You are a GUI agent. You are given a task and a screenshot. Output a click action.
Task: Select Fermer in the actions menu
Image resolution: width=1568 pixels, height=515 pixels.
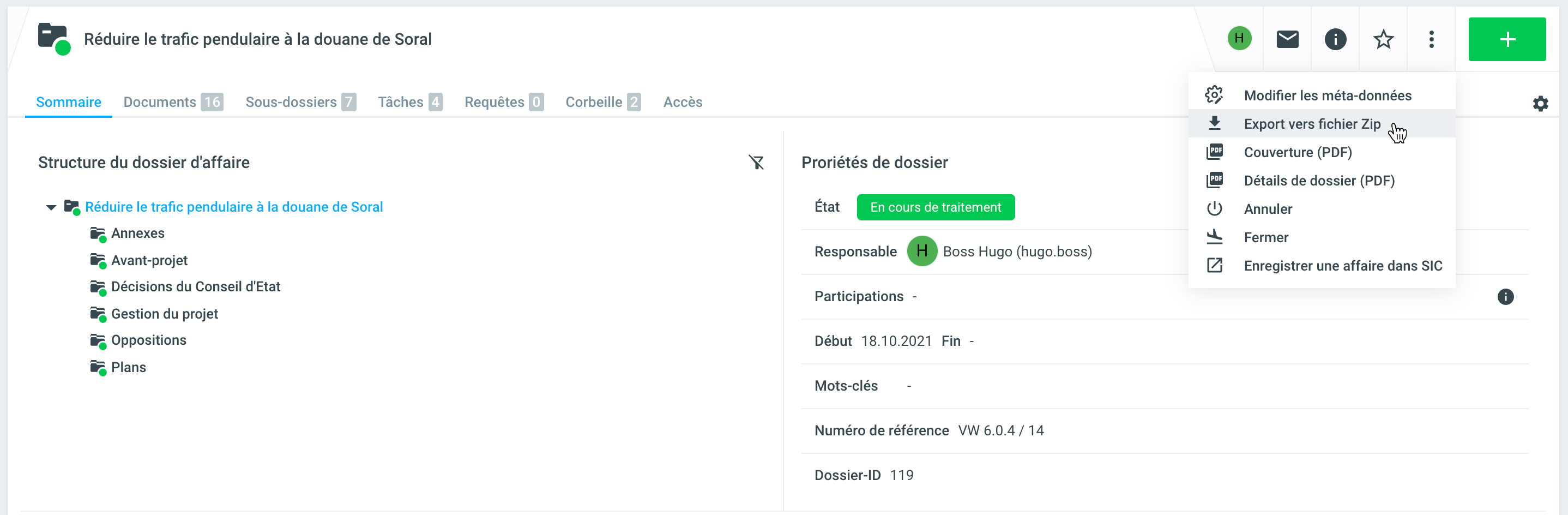tap(1265, 237)
